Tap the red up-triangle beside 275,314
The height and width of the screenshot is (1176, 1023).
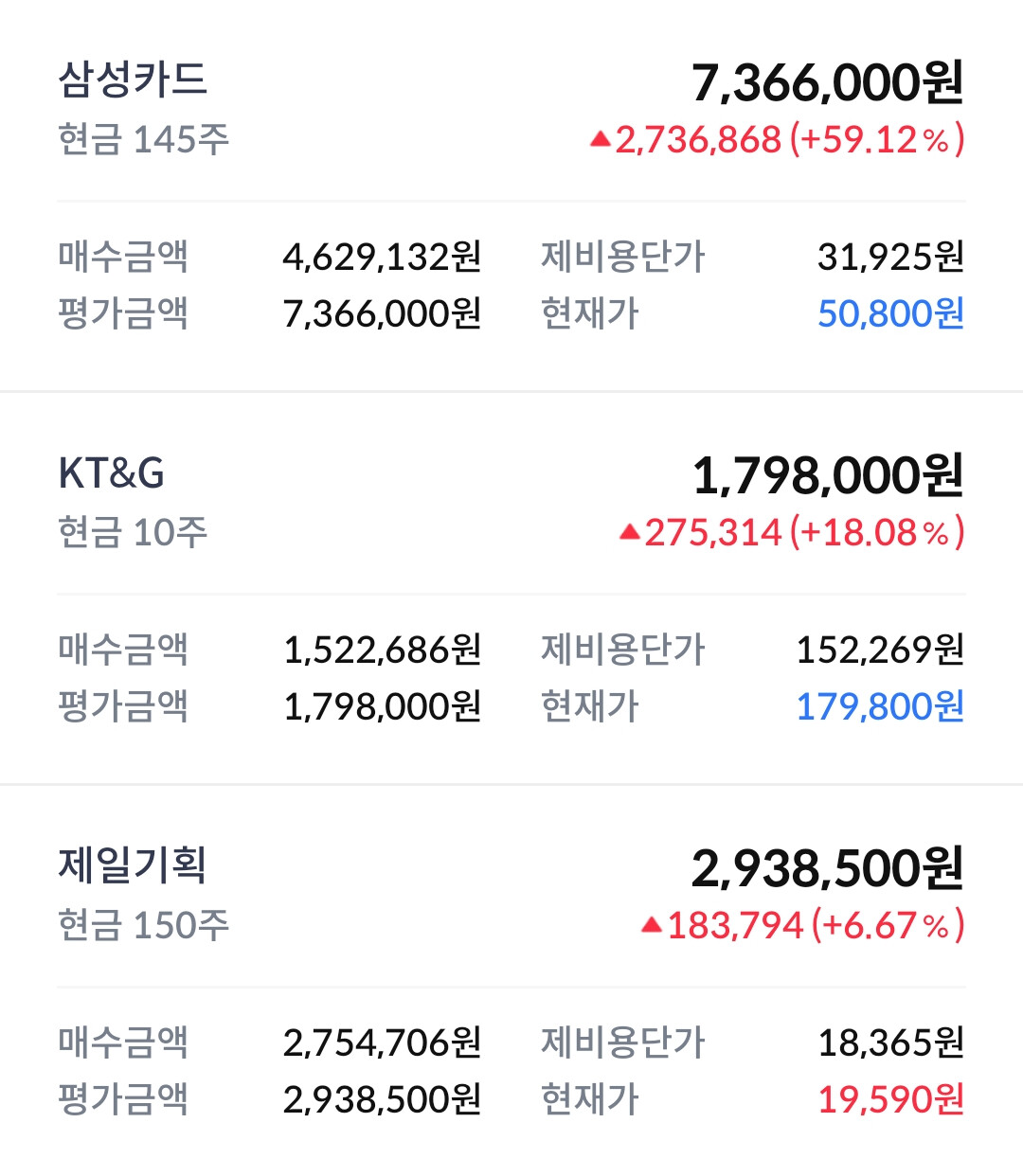[630, 533]
